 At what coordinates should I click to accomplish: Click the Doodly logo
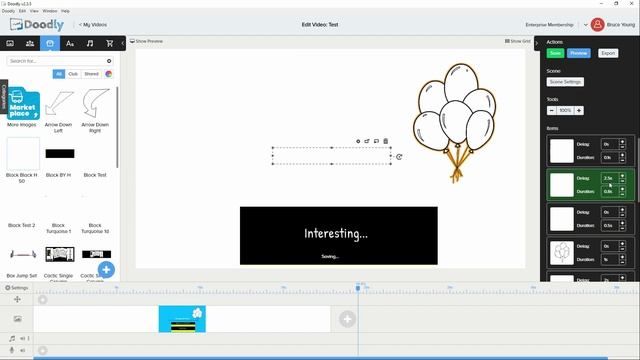(37, 24)
